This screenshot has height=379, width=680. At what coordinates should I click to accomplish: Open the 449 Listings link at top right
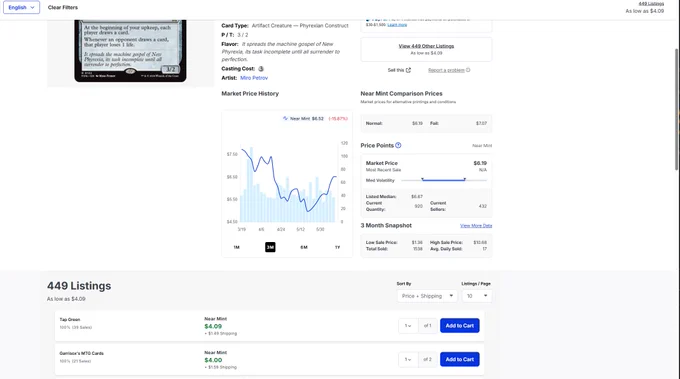pyautogui.click(x=651, y=3)
